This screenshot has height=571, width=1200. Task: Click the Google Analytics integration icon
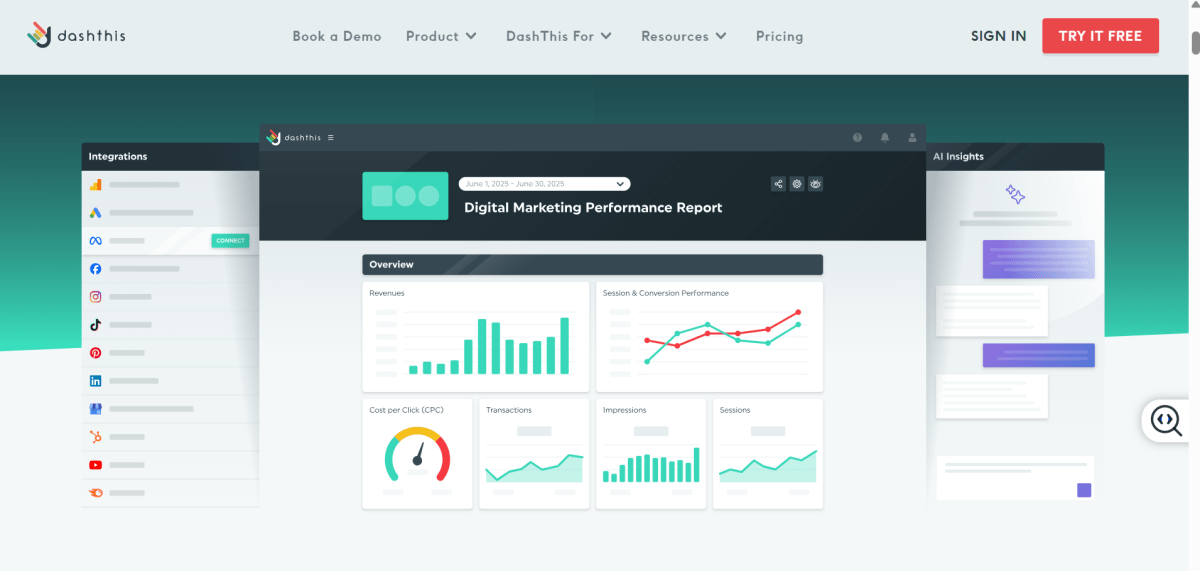96,185
